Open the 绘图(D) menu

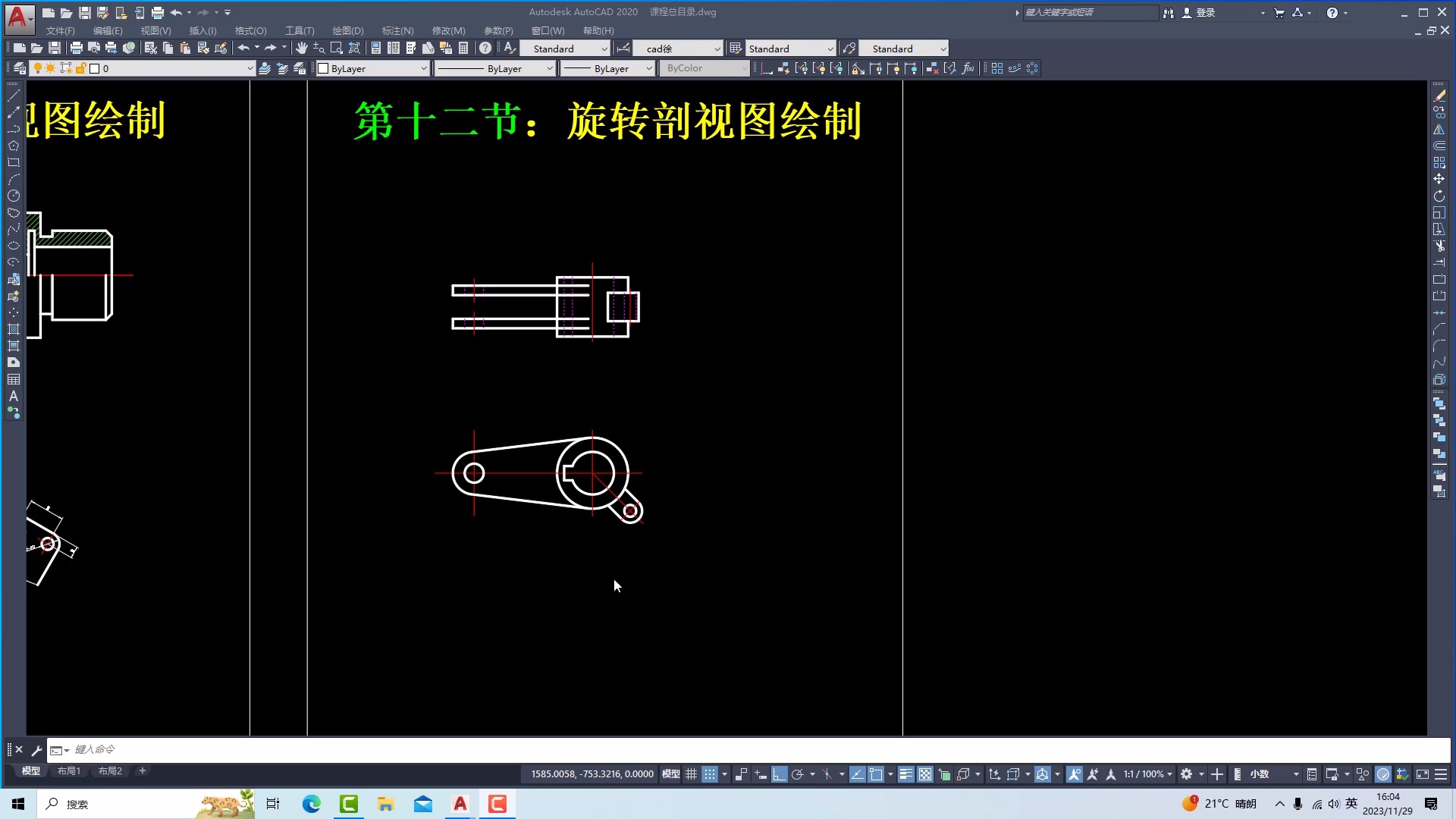pyautogui.click(x=347, y=31)
